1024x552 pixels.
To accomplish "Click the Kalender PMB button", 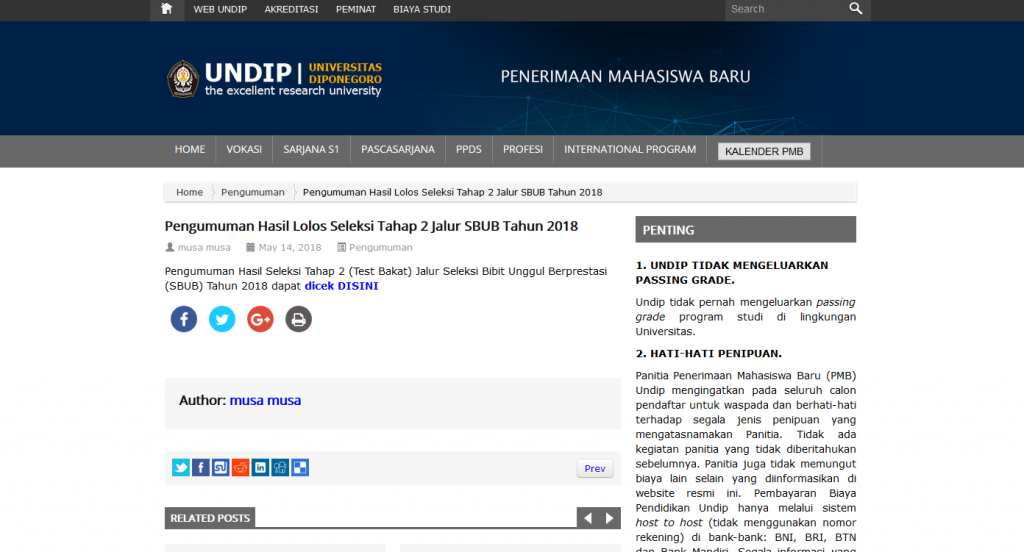I will point(764,152).
